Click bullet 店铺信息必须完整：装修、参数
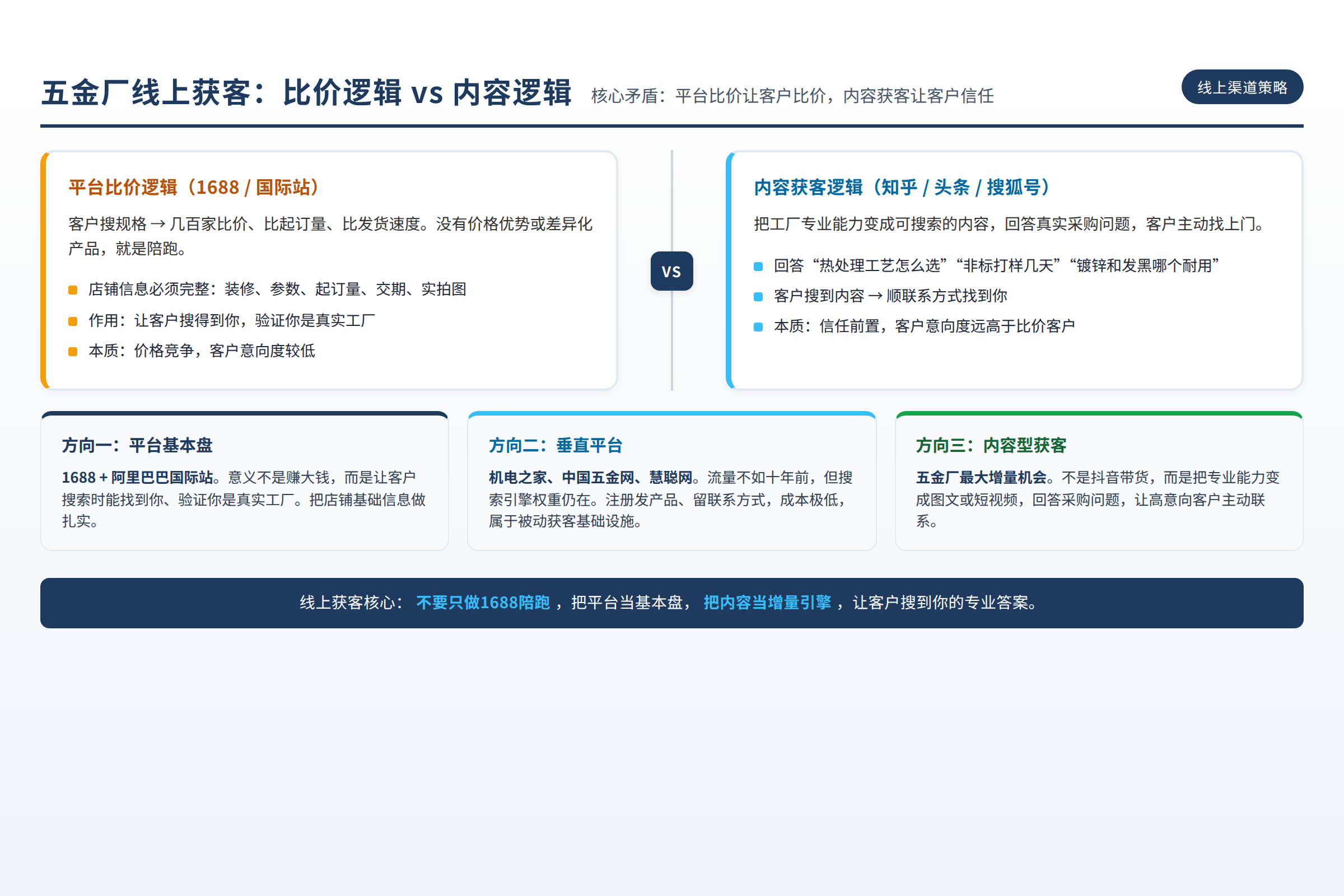The width and height of the screenshot is (1344, 896). [277, 289]
